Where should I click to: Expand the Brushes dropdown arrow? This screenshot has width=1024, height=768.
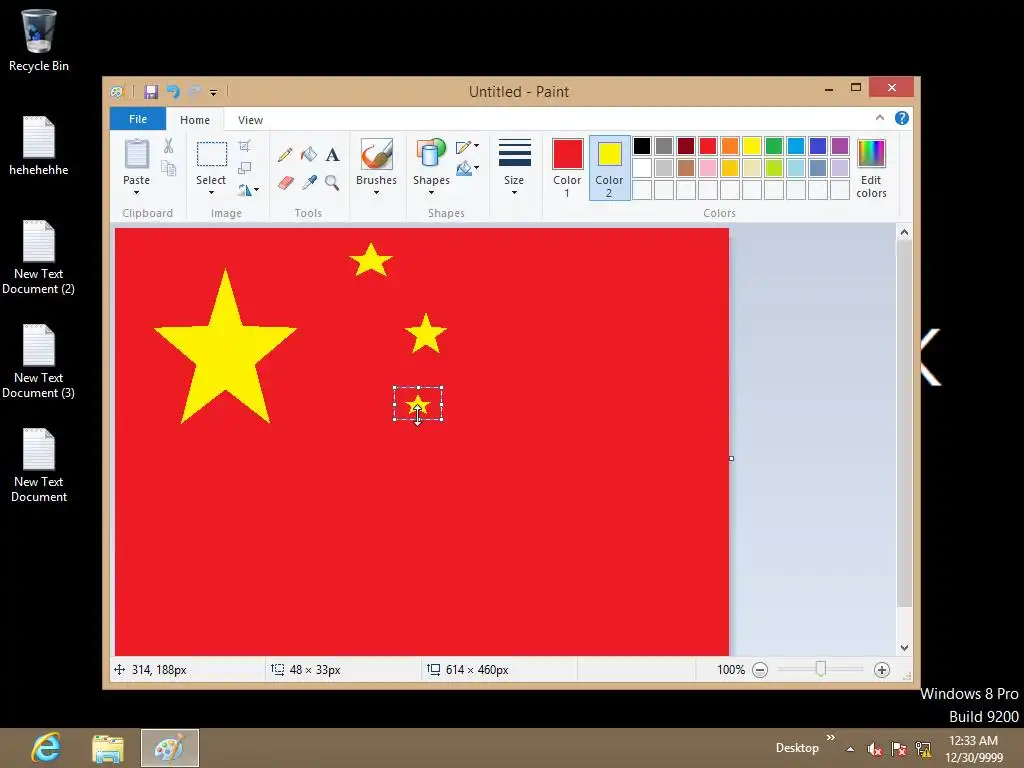pyautogui.click(x=377, y=193)
